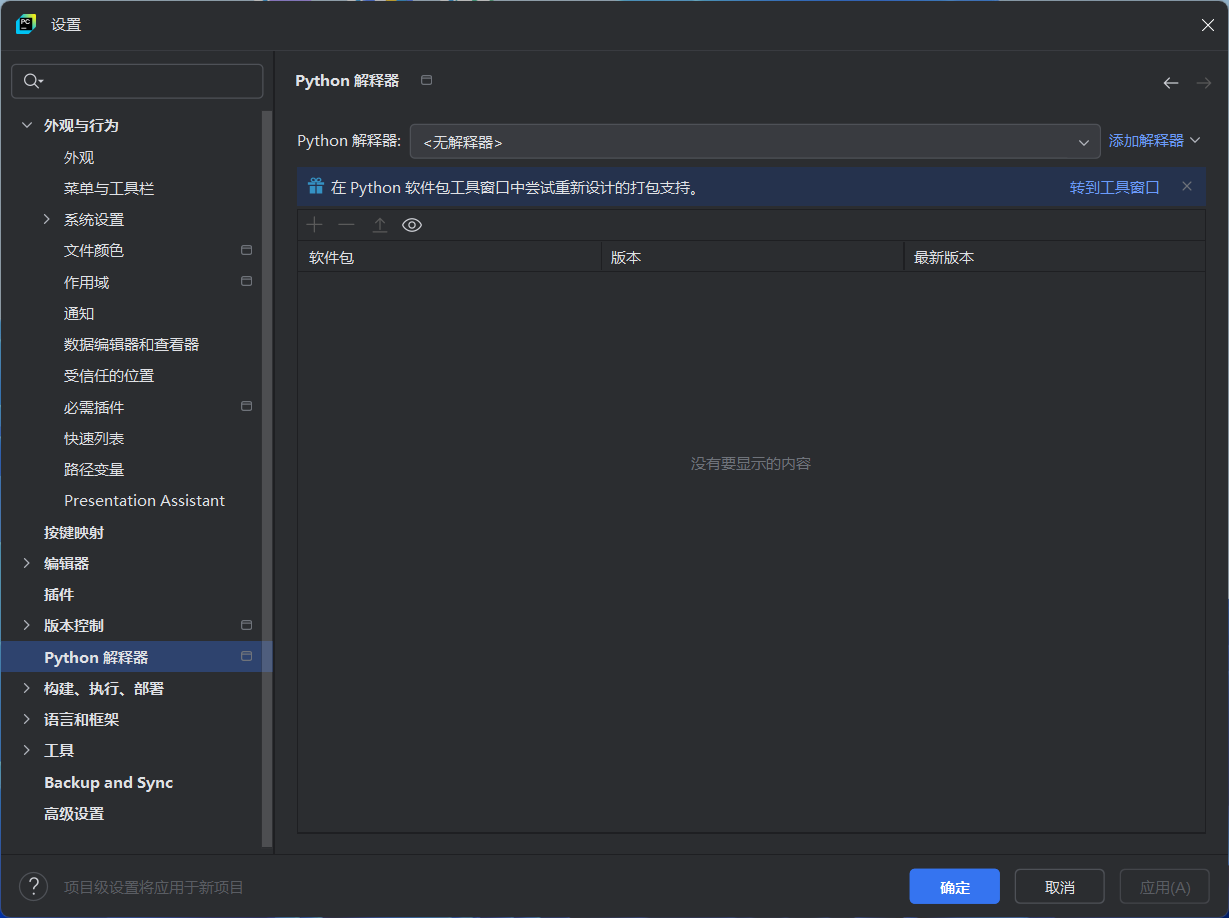1229x918 pixels.
Task: Click the 软件包 column header
Action: (x=449, y=257)
